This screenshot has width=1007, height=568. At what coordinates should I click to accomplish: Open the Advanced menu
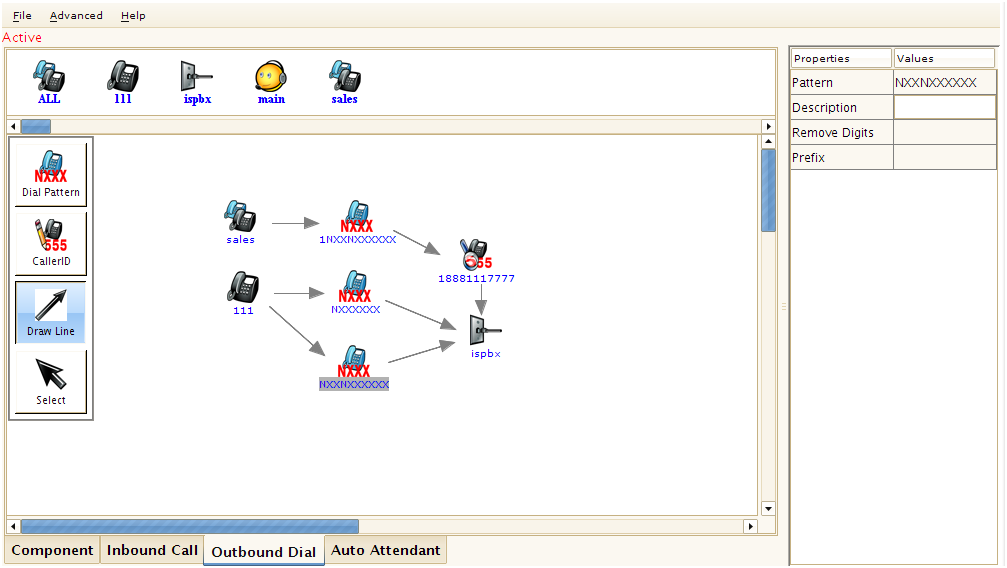(76, 16)
